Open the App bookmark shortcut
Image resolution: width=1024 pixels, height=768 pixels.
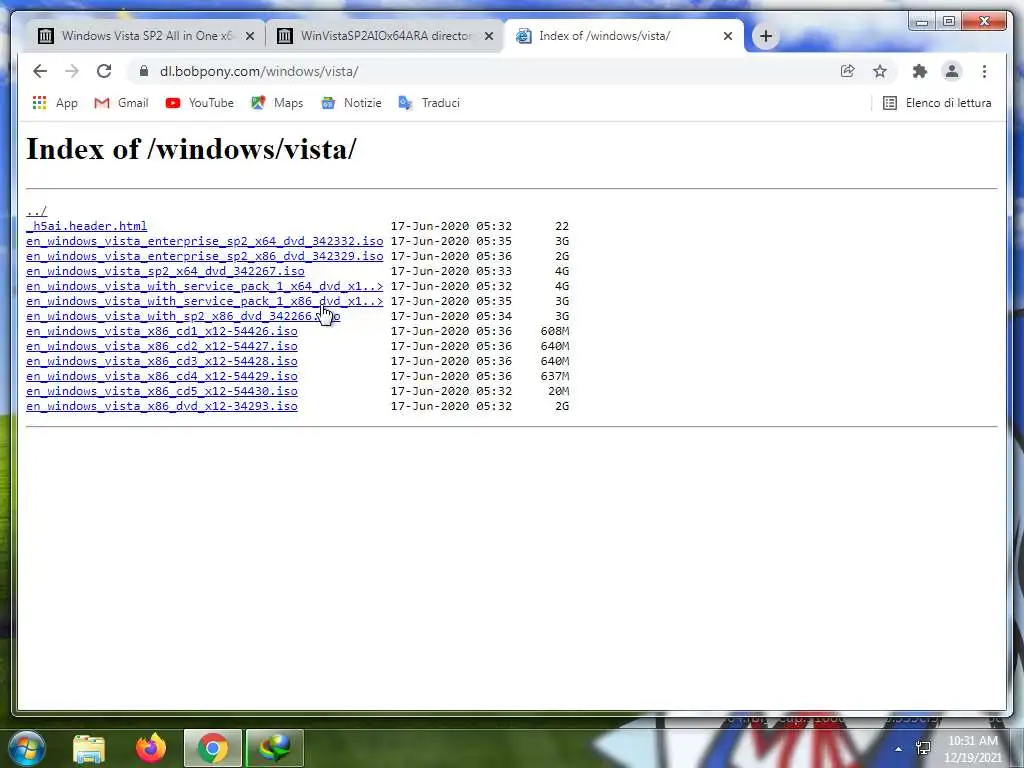point(55,103)
